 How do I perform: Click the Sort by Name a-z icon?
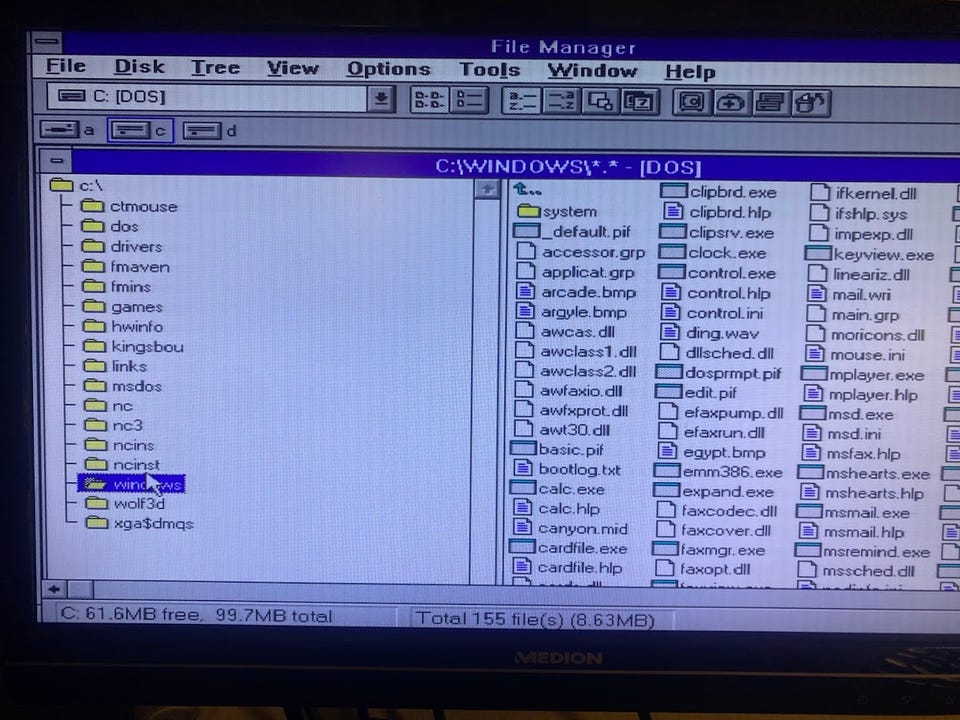[521, 102]
